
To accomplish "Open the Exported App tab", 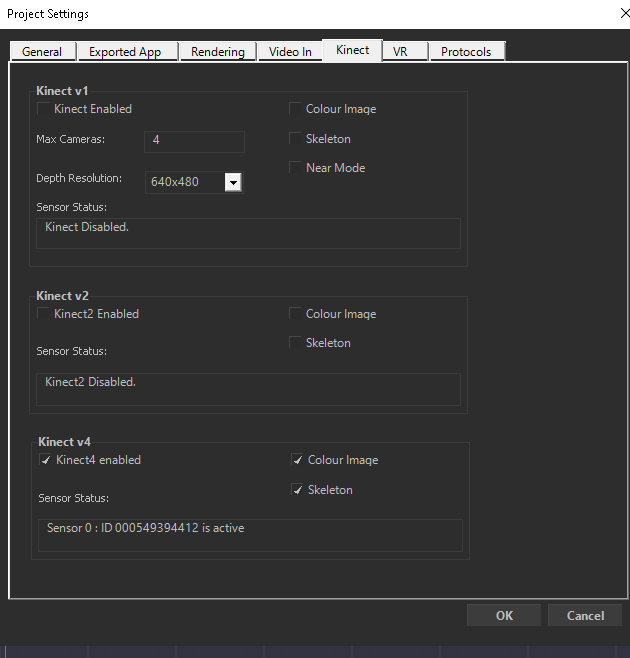I will point(128,52).
